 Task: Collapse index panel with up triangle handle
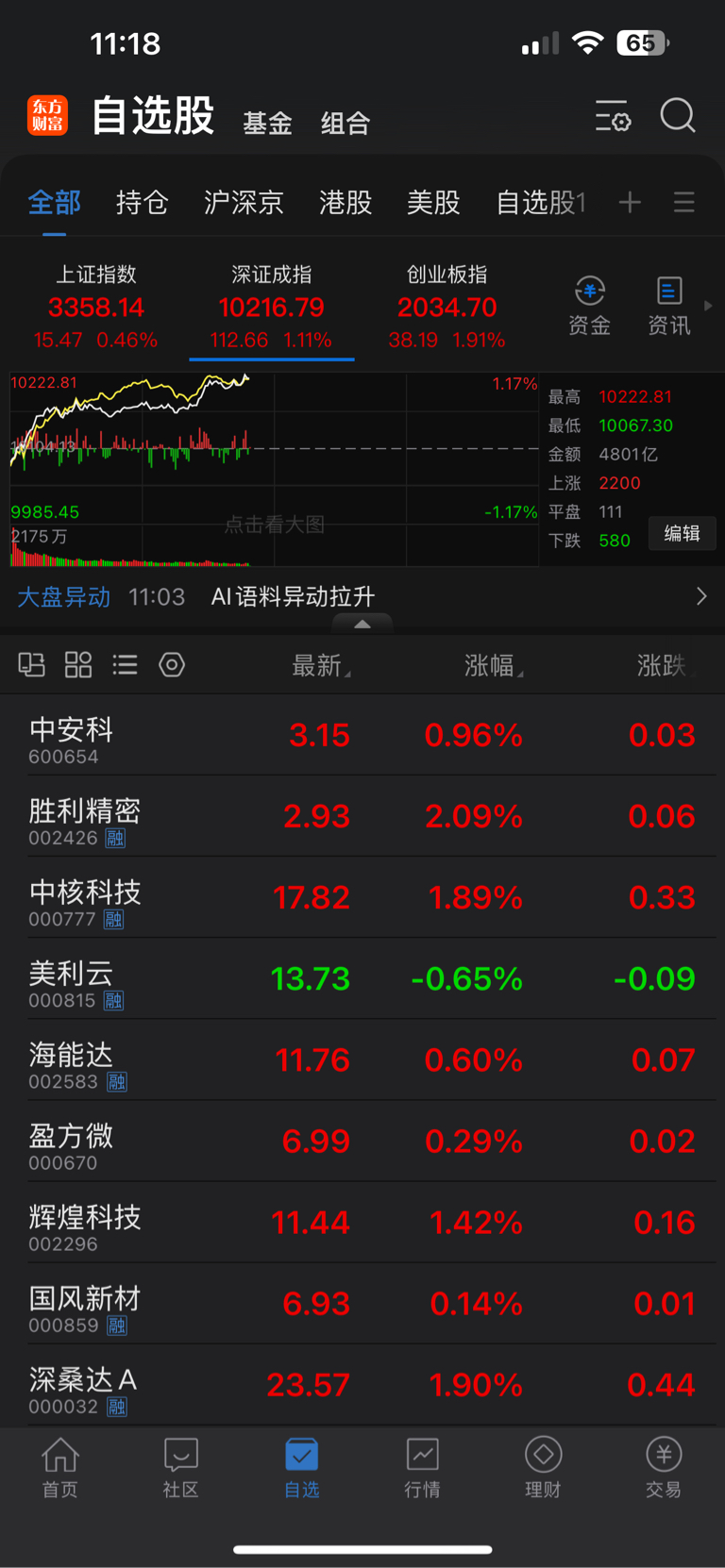point(362,623)
